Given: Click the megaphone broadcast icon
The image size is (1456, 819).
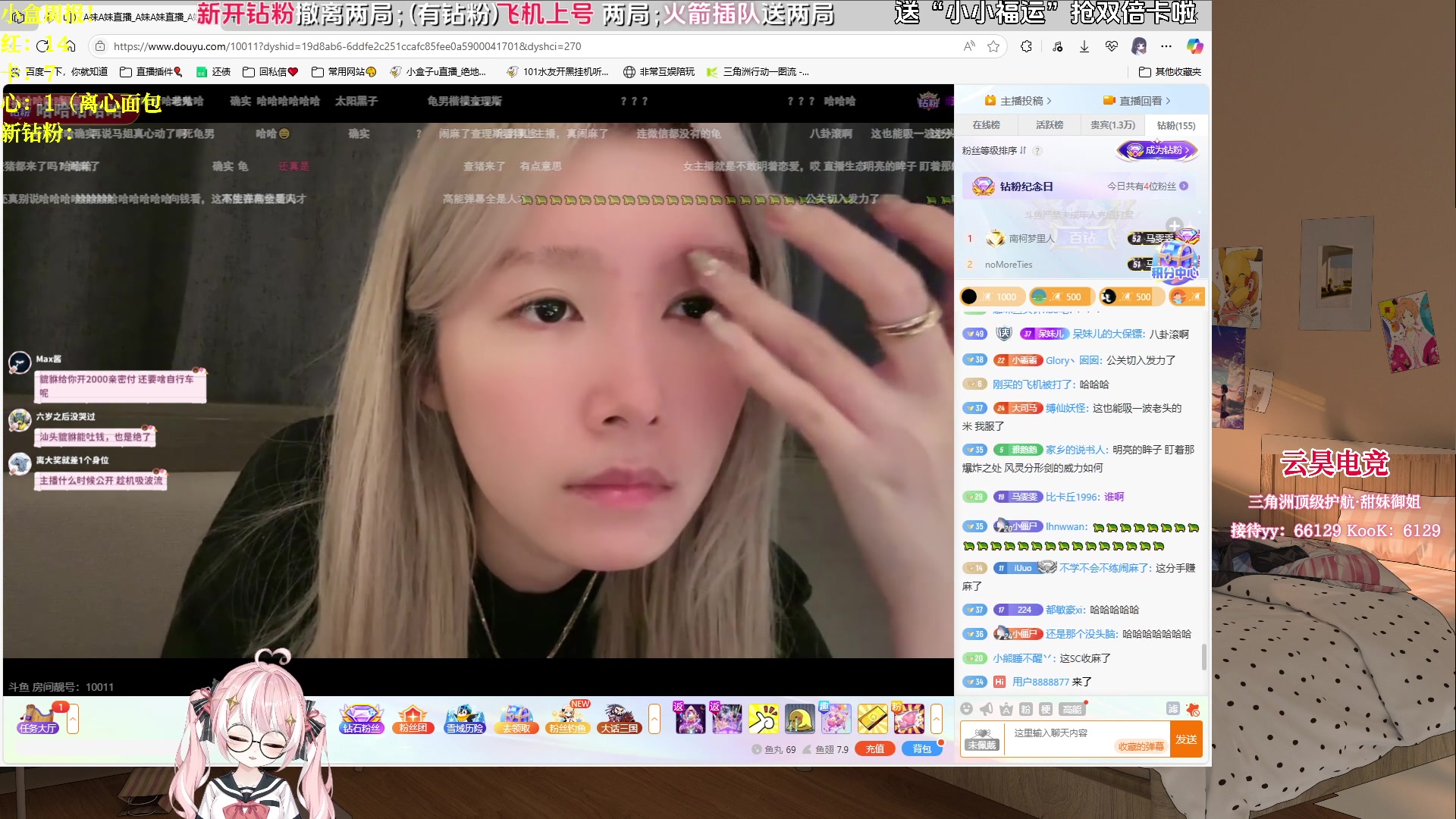Looking at the screenshot, I should (x=986, y=709).
